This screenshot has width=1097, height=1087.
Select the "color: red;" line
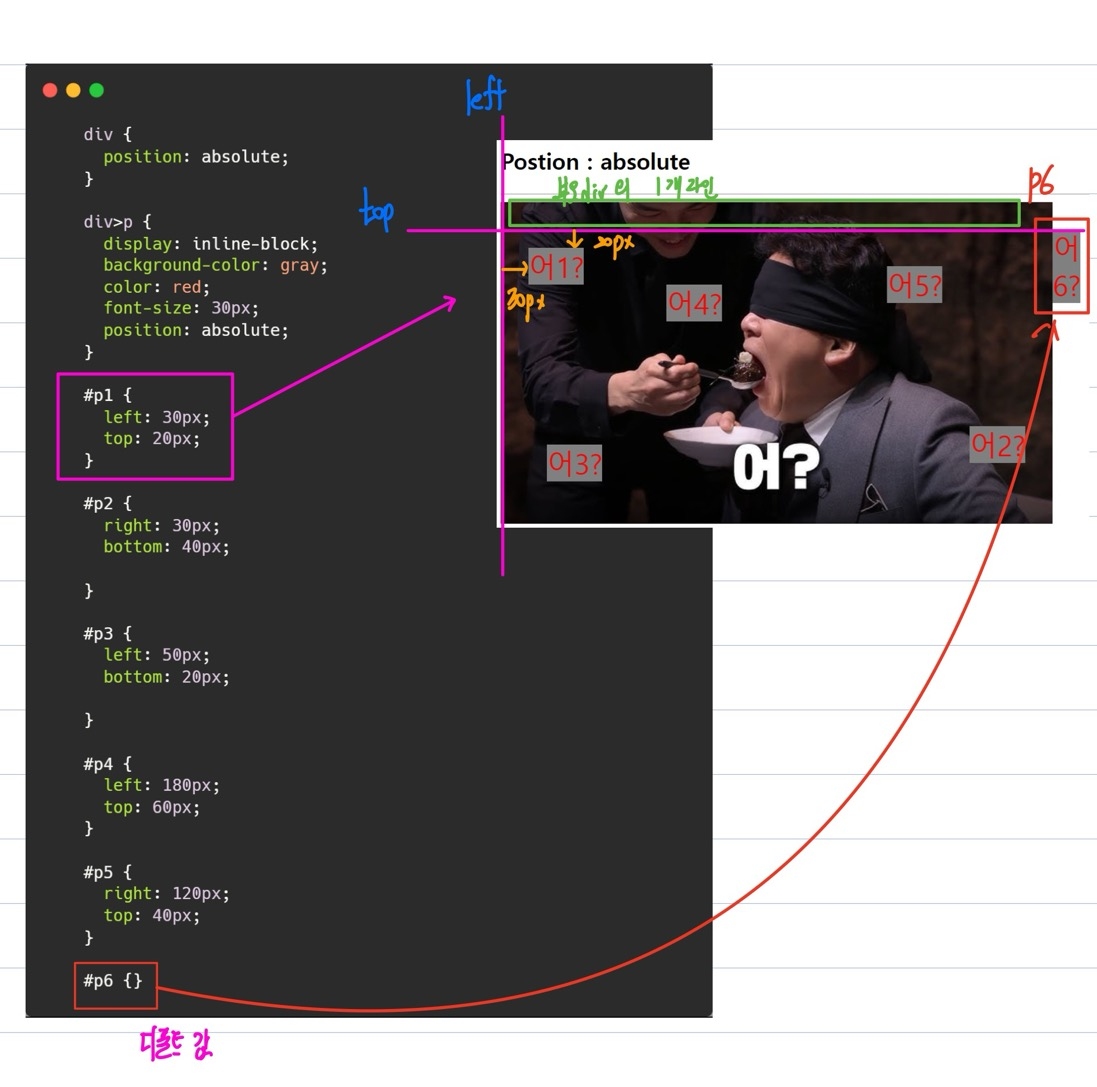pyautogui.click(x=157, y=287)
